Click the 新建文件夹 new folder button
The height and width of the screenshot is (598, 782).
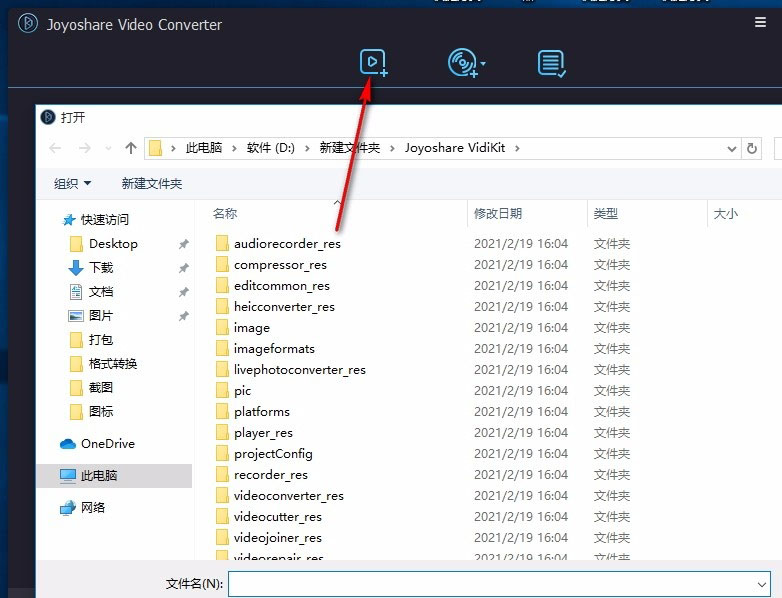[x=151, y=183]
